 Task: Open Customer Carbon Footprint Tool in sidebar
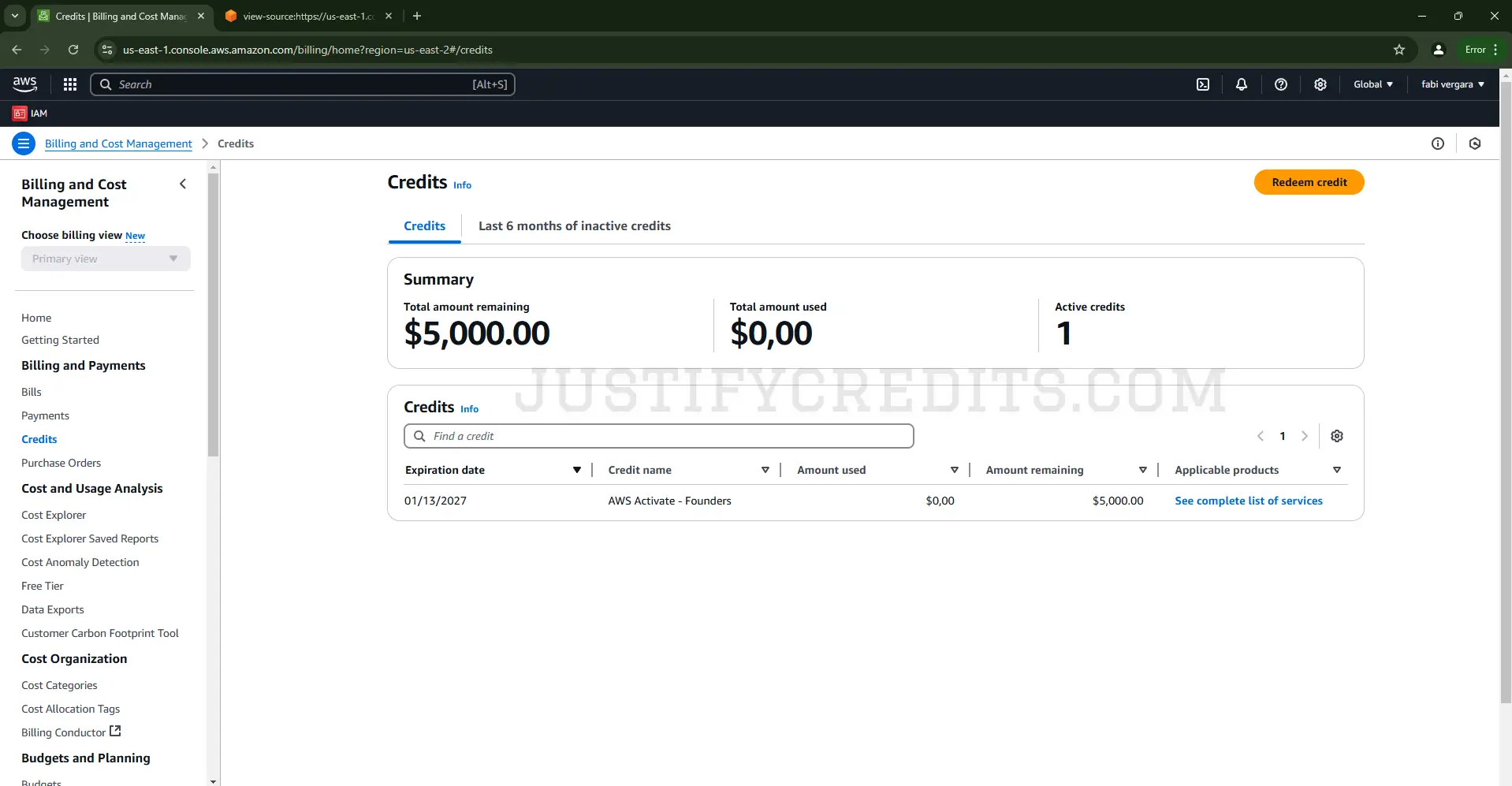coord(99,633)
